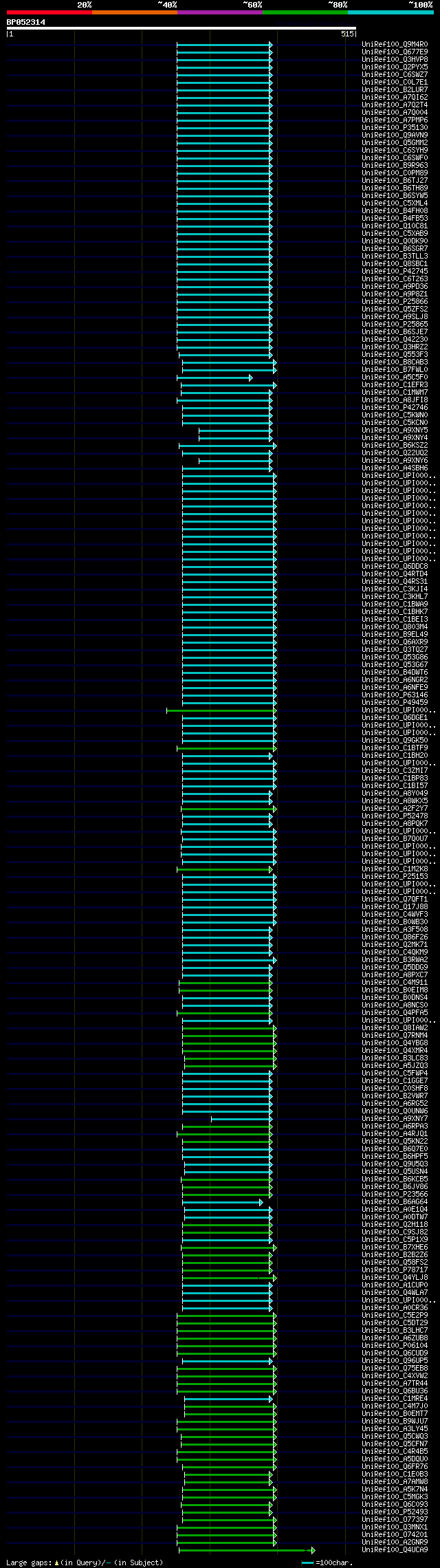Viewport: 440px width, 1568px height.
Task: Click the white query sequence bar
Action: (x=181, y=28)
